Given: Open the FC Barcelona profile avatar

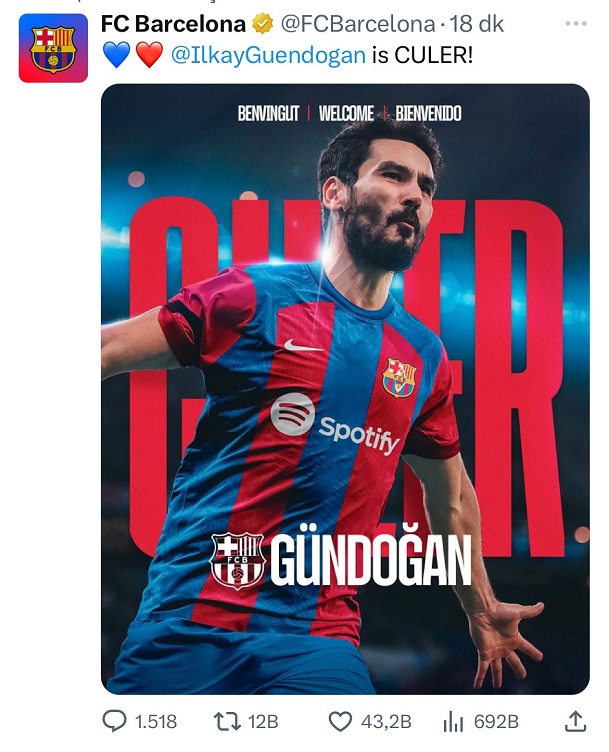Looking at the screenshot, I should 53,48.
